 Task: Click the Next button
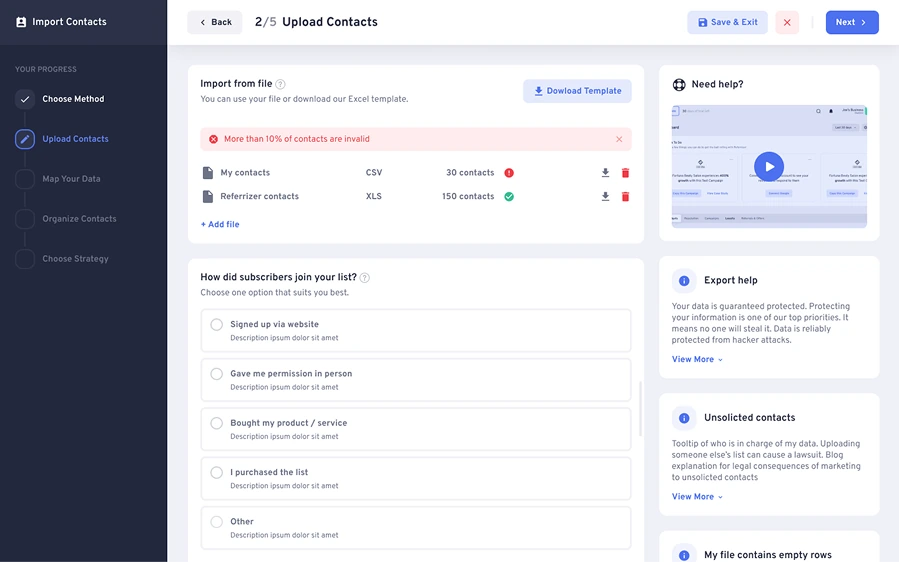(x=852, y=22)
